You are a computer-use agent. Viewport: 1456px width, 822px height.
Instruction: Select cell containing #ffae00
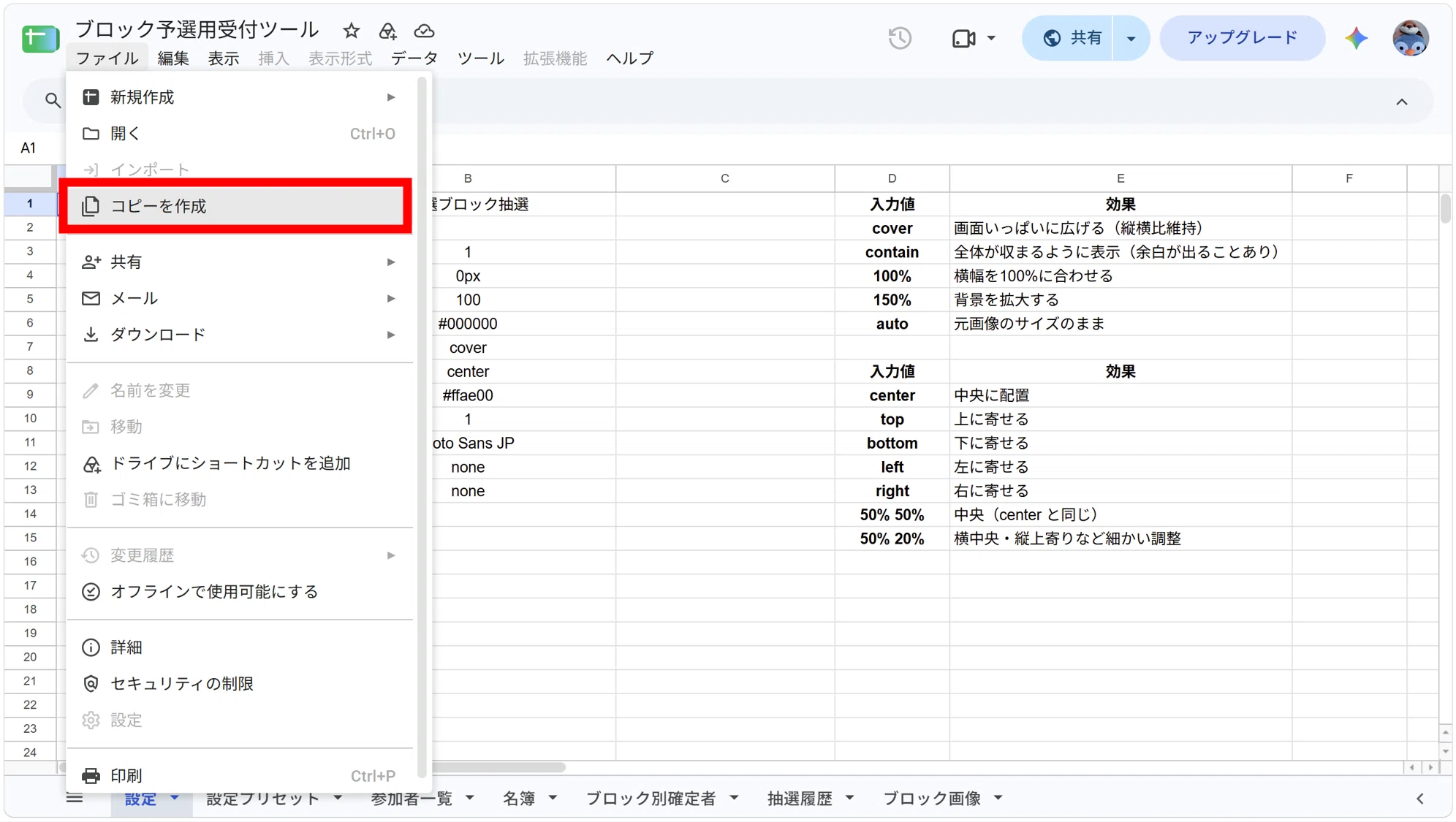(468, 395)
